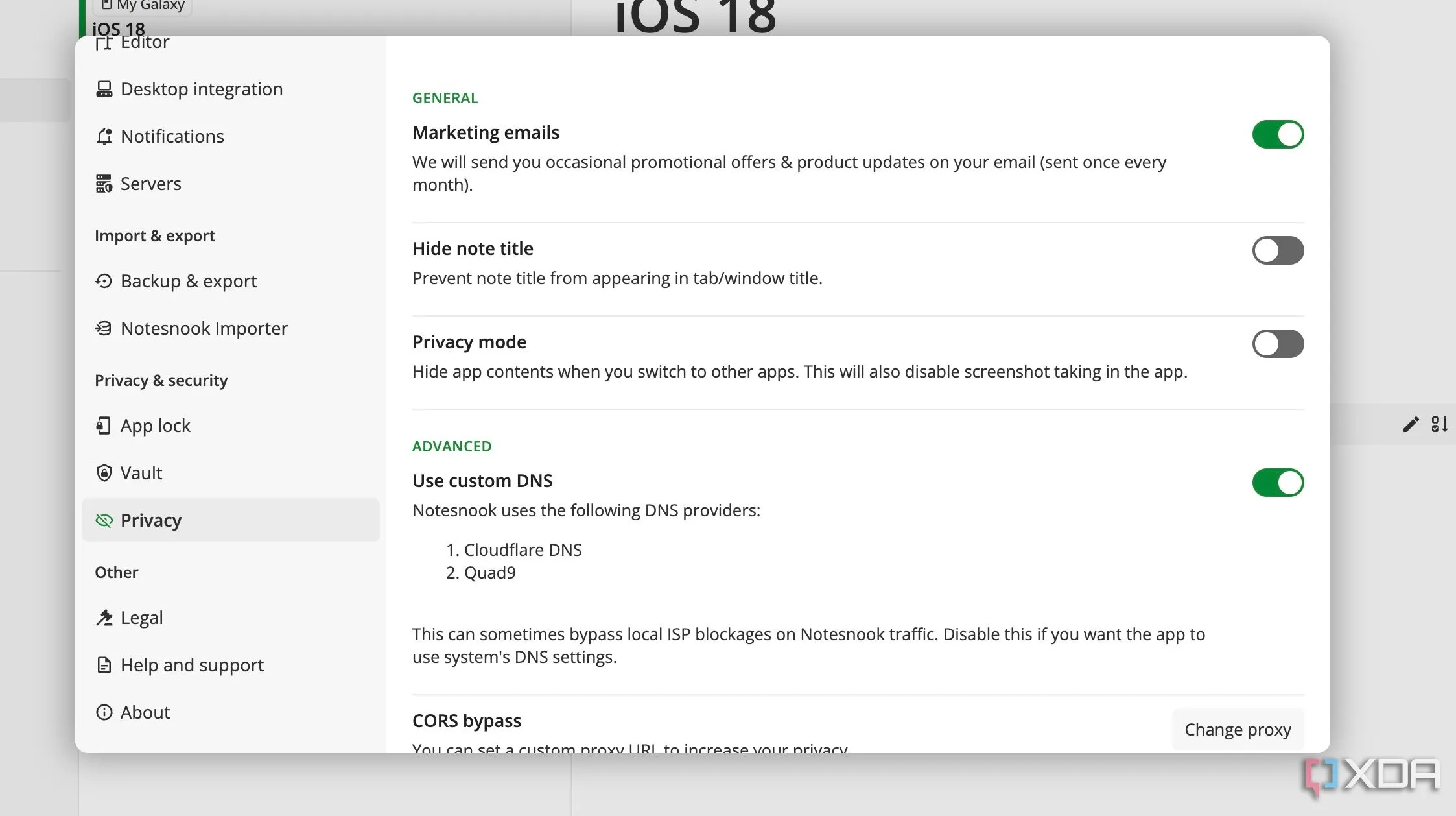This screenshot has width=1456, height=816.
Task: Click the Marketing emails heading
Action: coord(486,132)
